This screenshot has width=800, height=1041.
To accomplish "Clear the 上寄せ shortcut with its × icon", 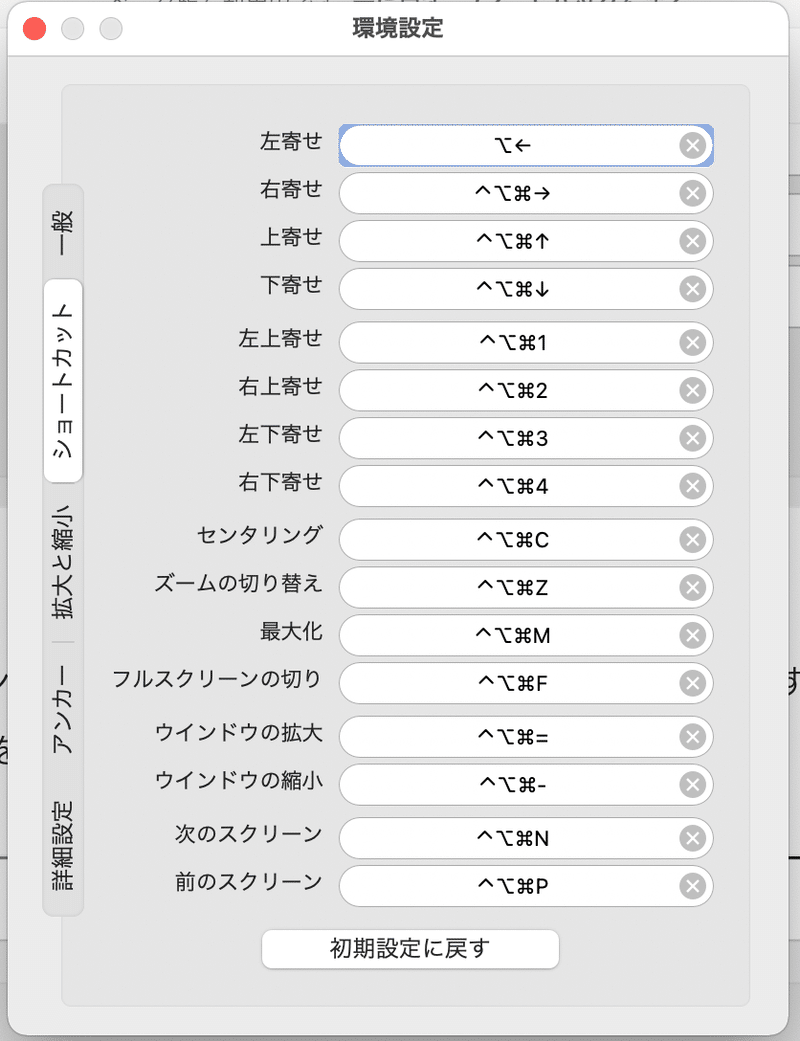I will (692, 241).
